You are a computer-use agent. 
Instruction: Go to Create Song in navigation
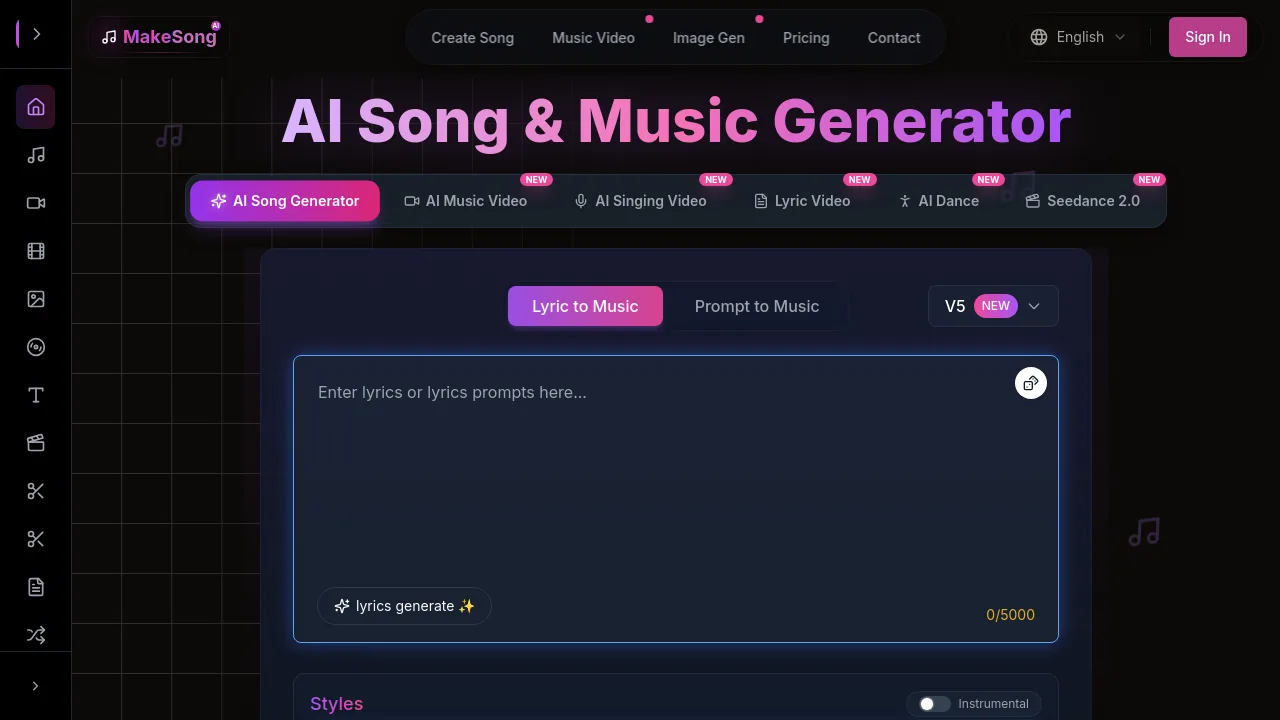click(472, 38)
